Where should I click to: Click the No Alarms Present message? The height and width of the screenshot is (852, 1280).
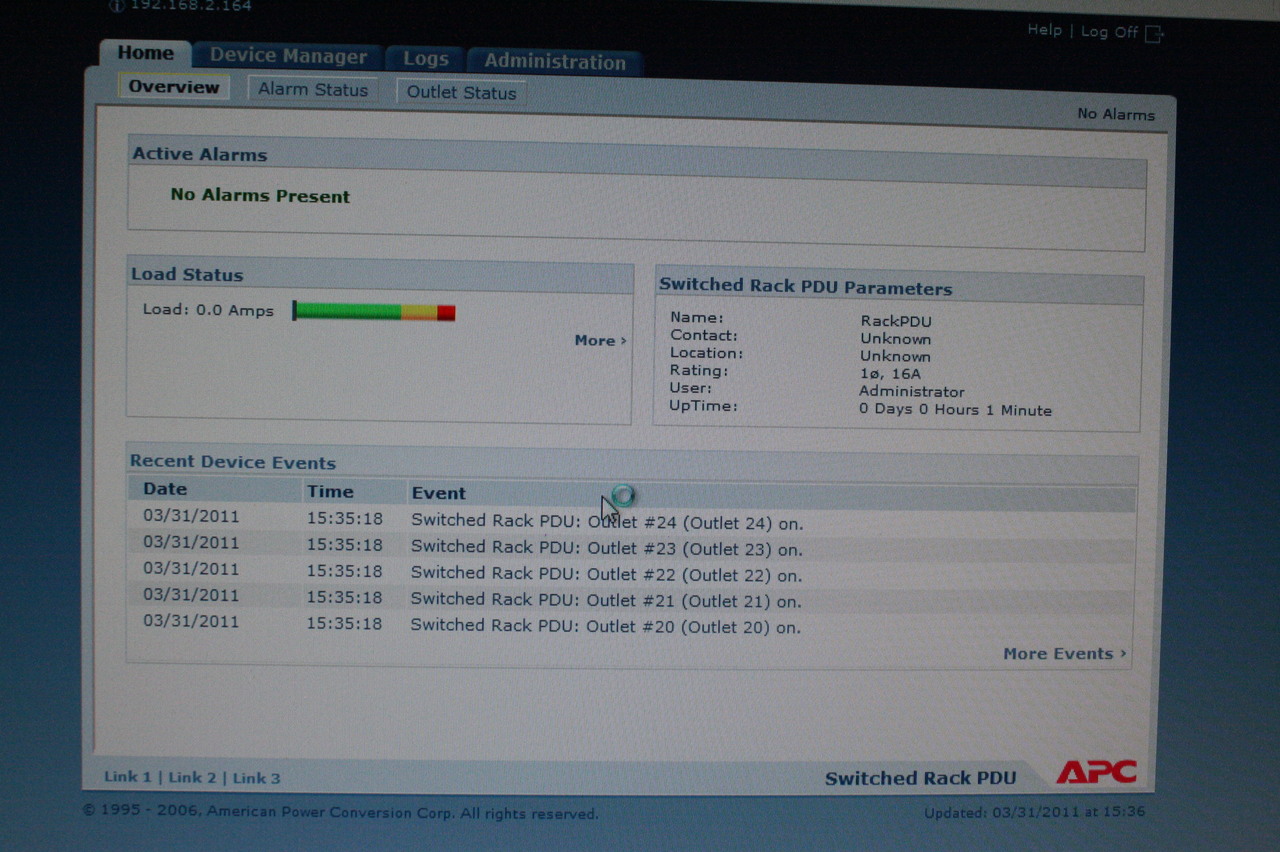(x=260, y=196)
